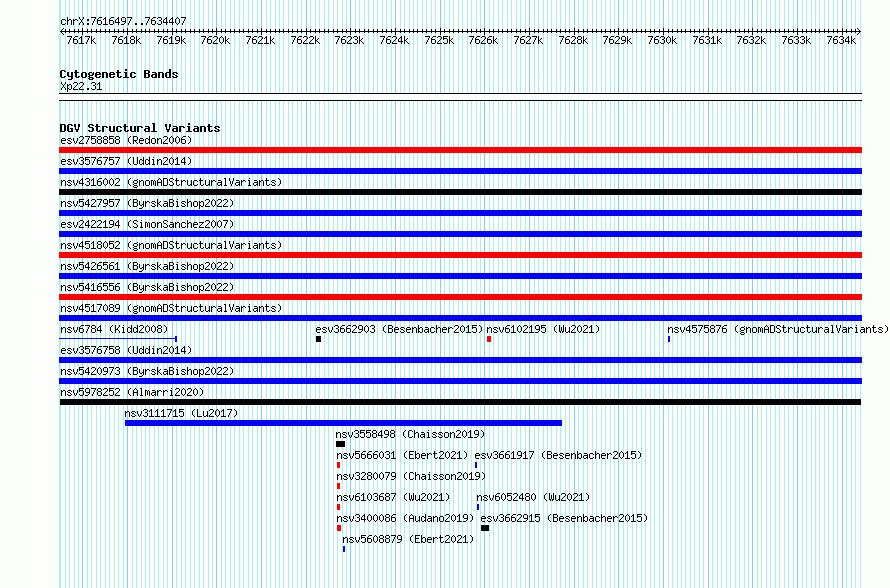The height and width of the screenshot is (588, 890).
Task: Select the blue bar under esv3576757
Action: (x=460, y=171)
